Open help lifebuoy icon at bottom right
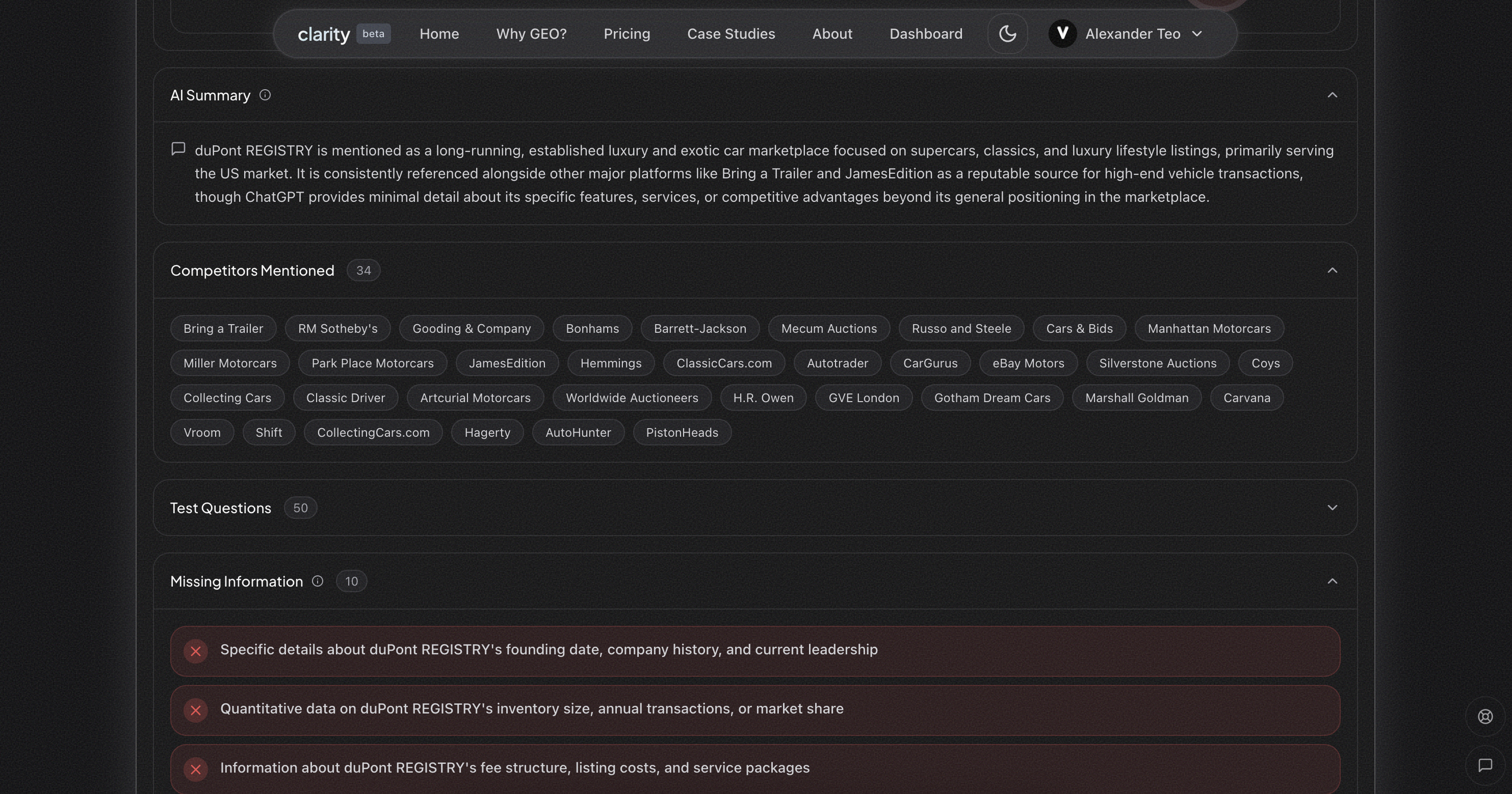Screen dimensions: 1512x794 point(1485,717)
